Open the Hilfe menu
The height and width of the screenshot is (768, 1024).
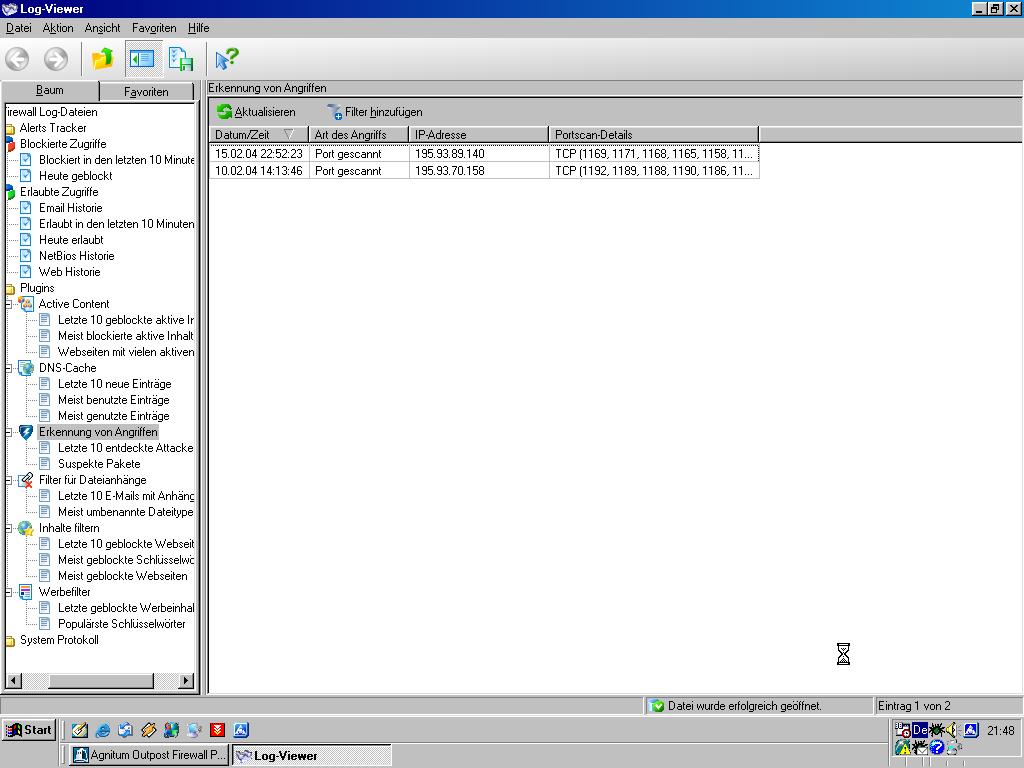tap(199, 28)
